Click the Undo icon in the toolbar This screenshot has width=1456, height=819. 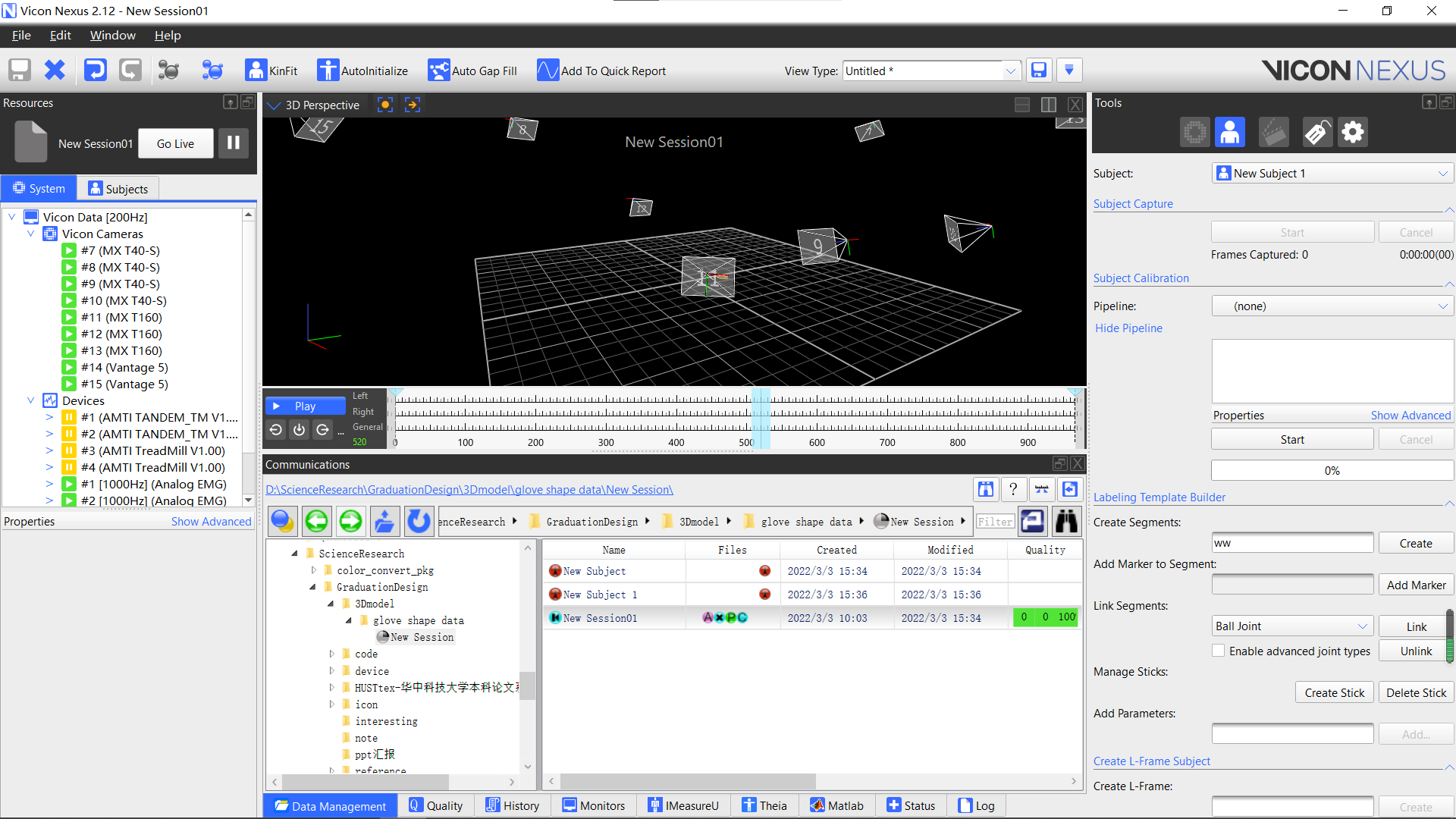(95, 71)
